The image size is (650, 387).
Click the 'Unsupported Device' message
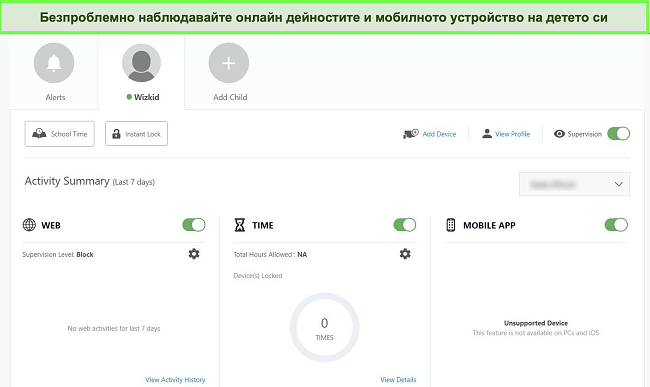[x=536, y=323]
